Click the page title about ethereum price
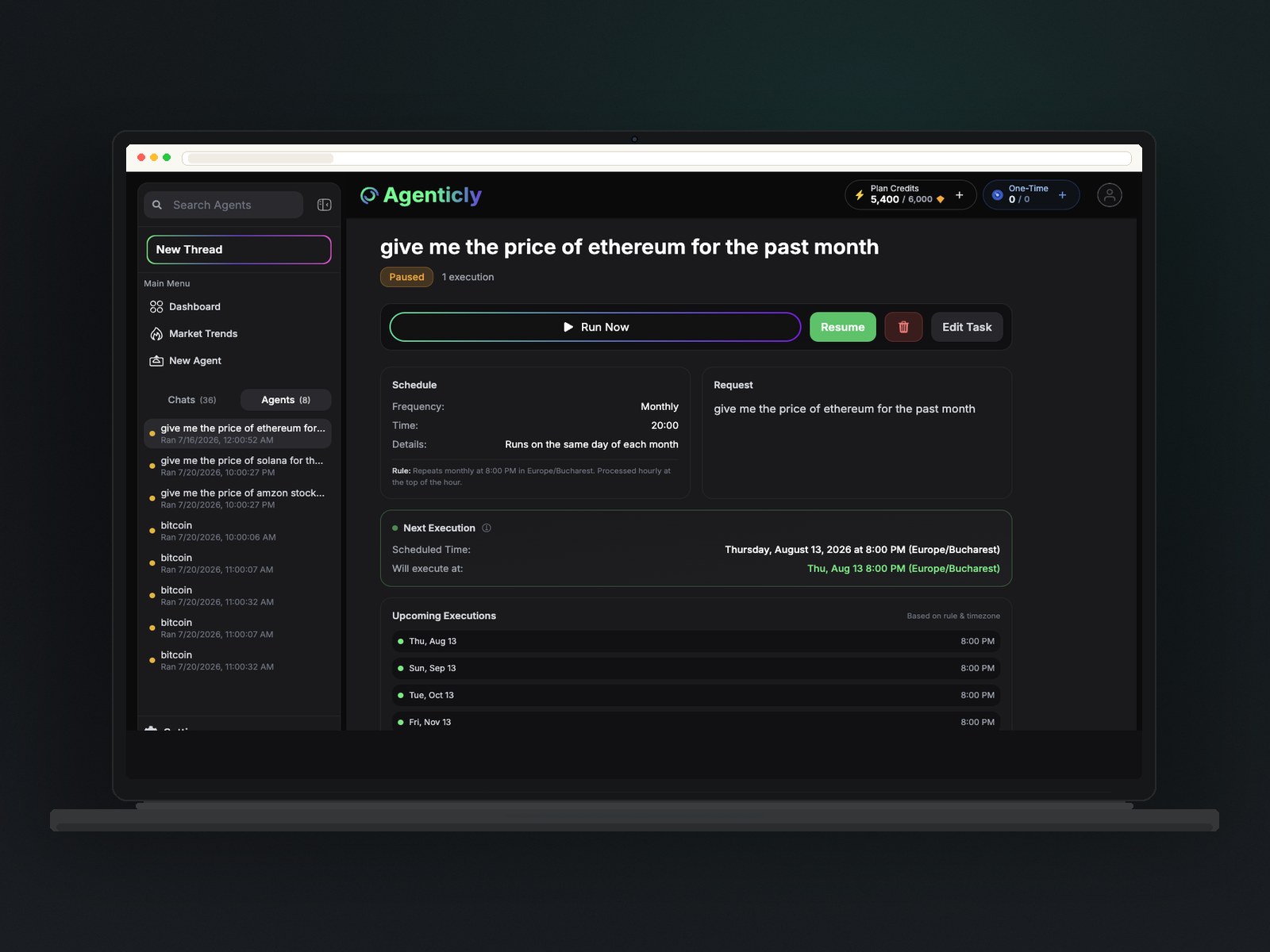This screenshot has height=952, width=1270. tap(629, 248)
